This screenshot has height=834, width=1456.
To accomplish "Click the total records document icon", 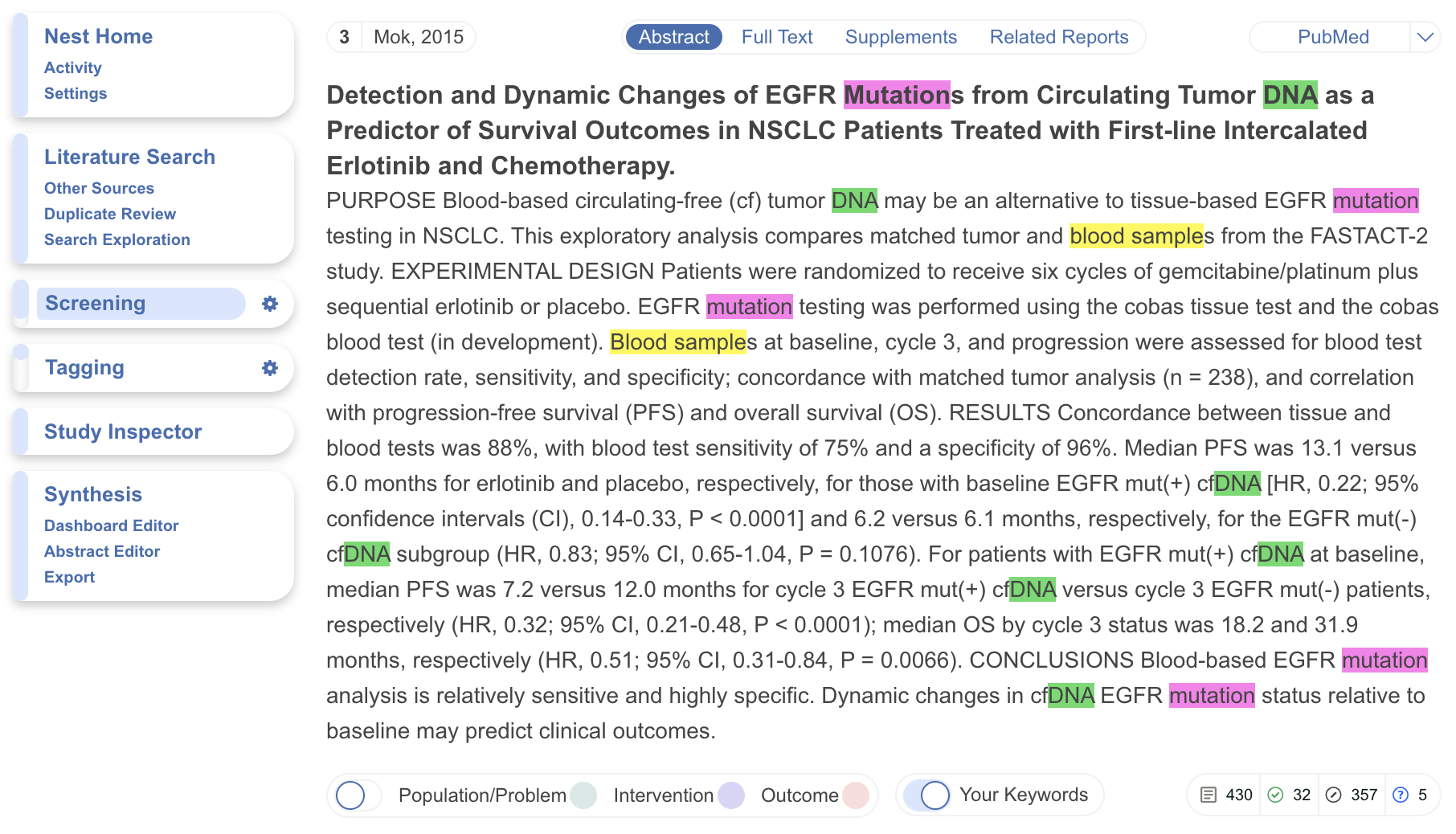I will pyautogui.click(x=1208, y=795).
